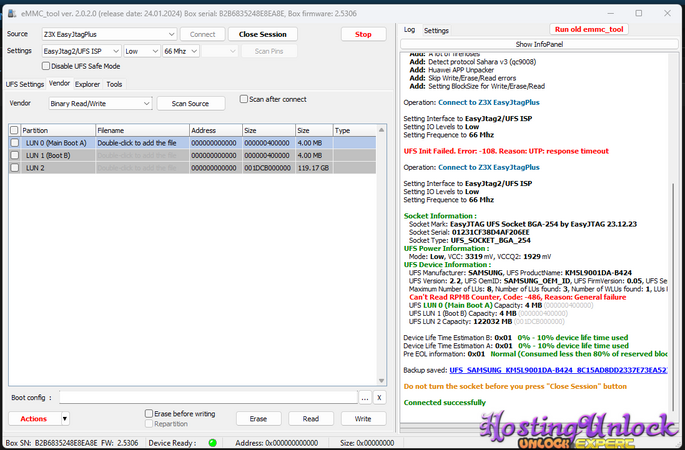This screenshot has width=685, height=450.
Task: Switch to the Explorer tab
Action: [87, 84]
